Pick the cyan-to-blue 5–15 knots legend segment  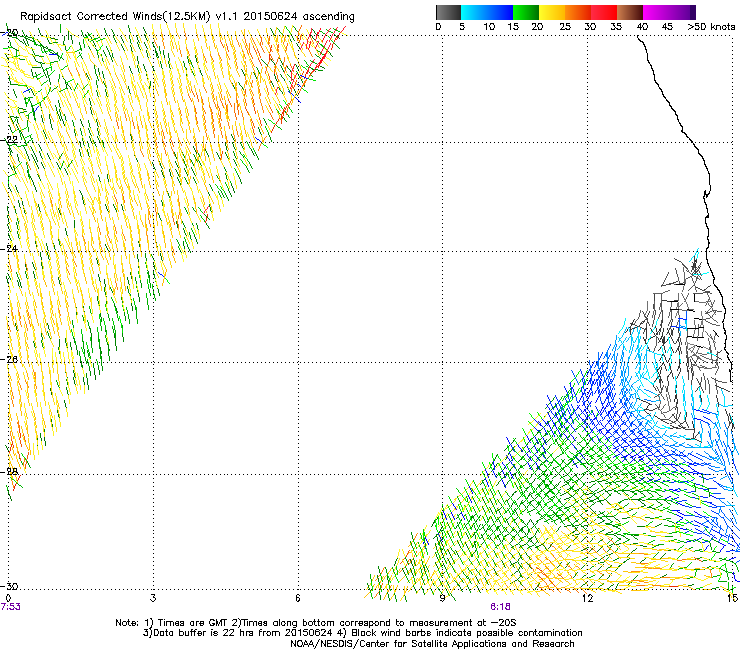coord(487,12)
